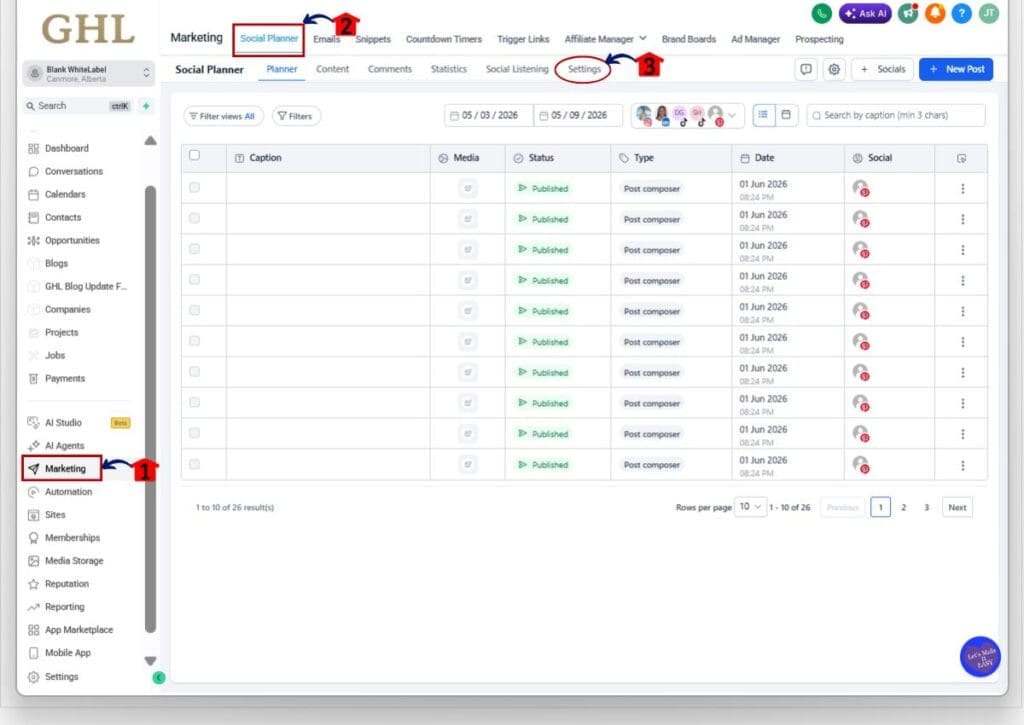Open the gear icon beside Socials button
This screenshot has height=725, width=1024.
coord(834,69)
